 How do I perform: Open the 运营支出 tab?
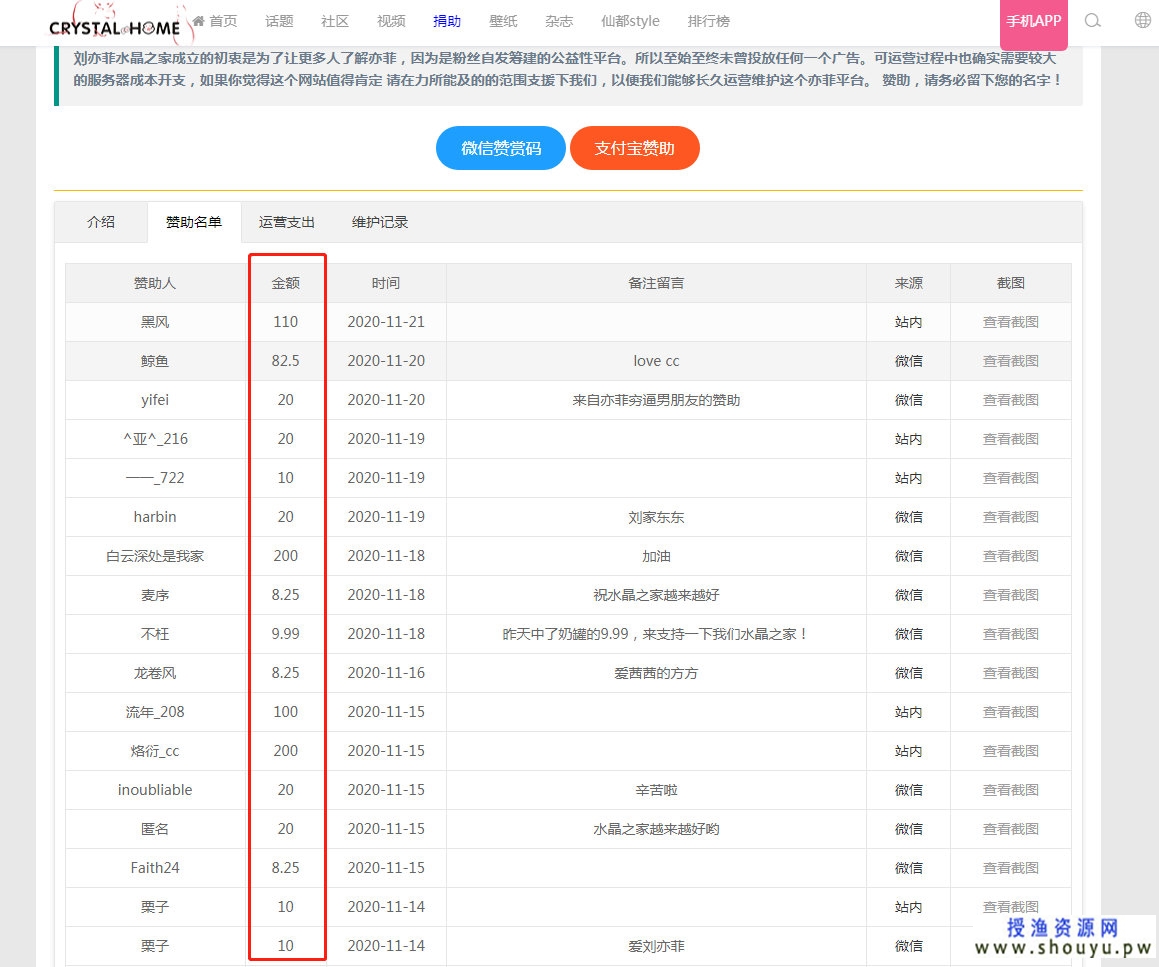pos(287,222)
